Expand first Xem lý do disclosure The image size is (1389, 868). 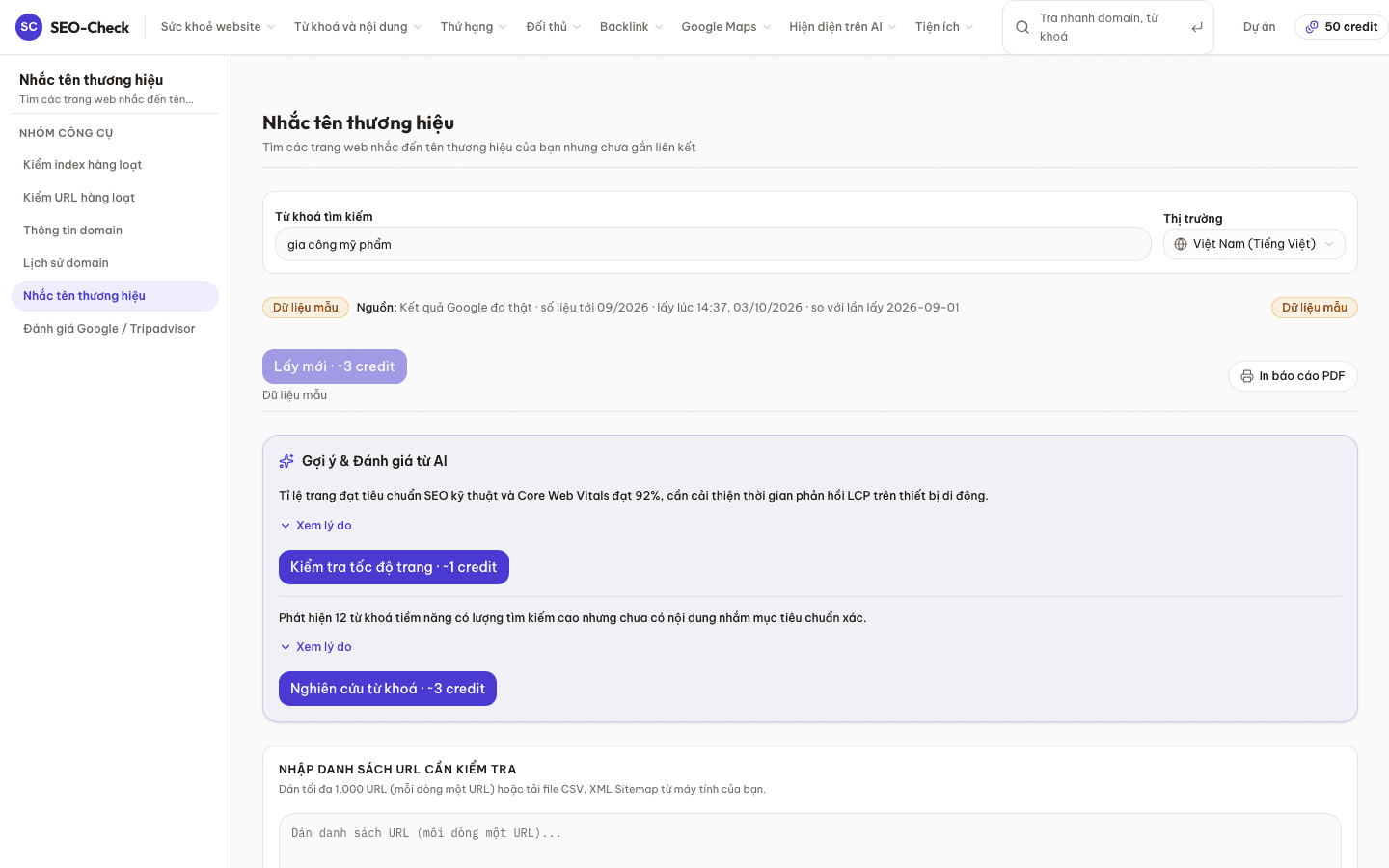(315, 526)
